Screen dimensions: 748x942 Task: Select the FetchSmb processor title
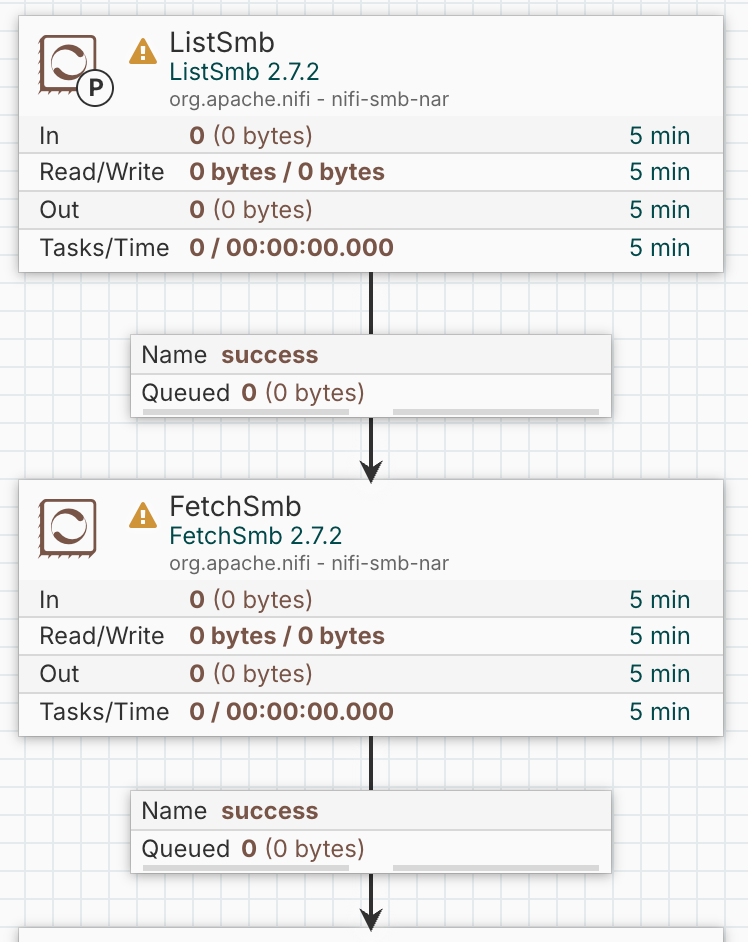[x=235, y=506]
